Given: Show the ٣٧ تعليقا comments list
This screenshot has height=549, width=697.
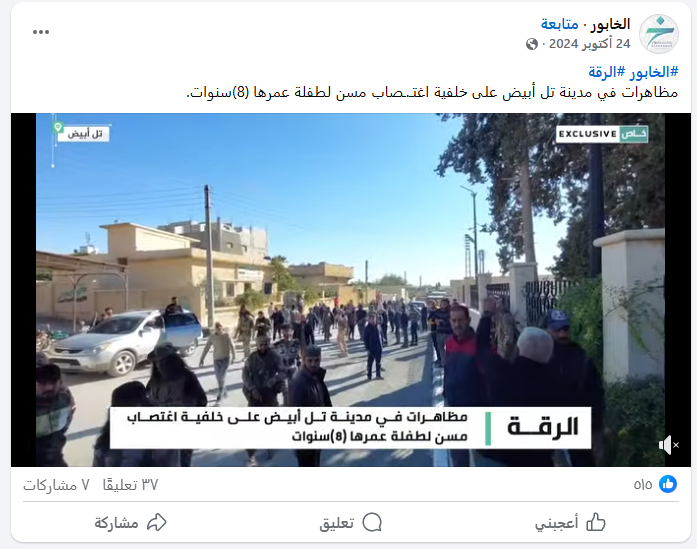Looking at the screenshot, I should click(130, 485).
